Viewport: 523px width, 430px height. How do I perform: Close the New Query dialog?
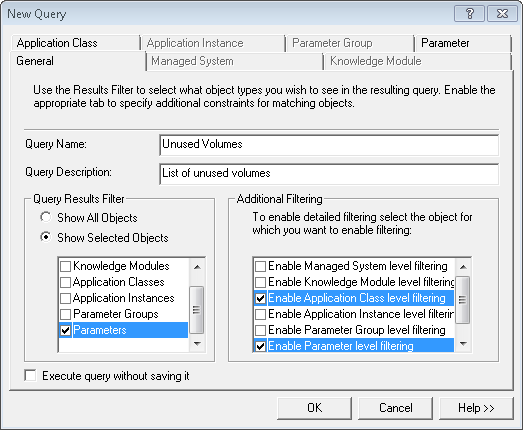click(x=502, y=14)
